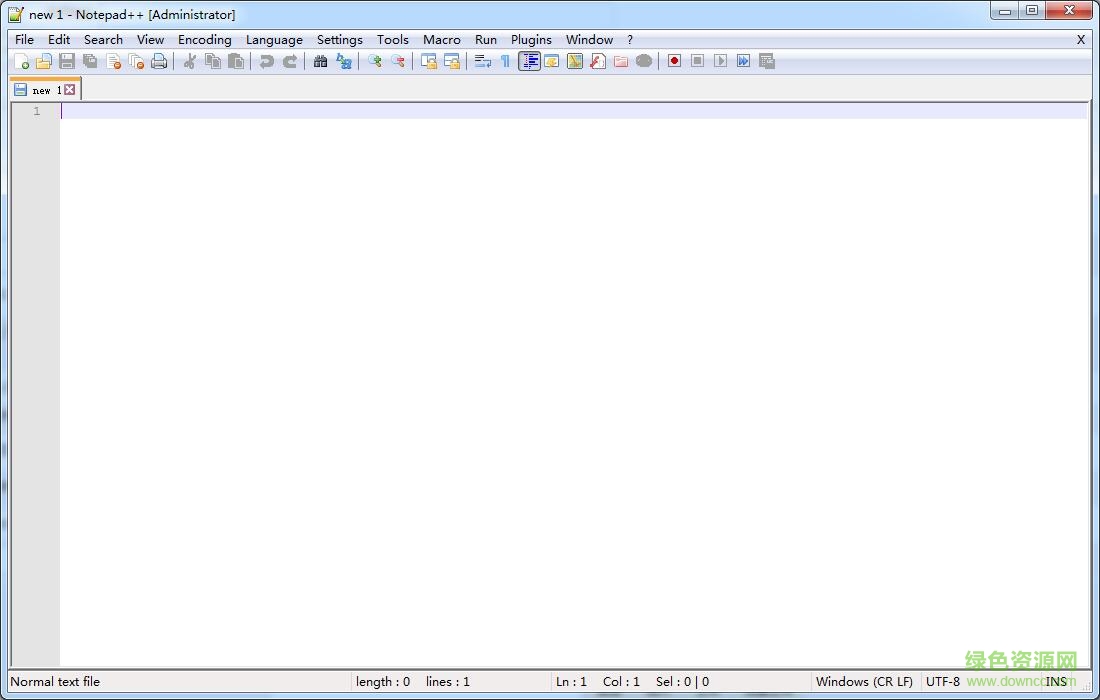
Task: Click the Print icon in toolbar
Action: pos(159,61)
